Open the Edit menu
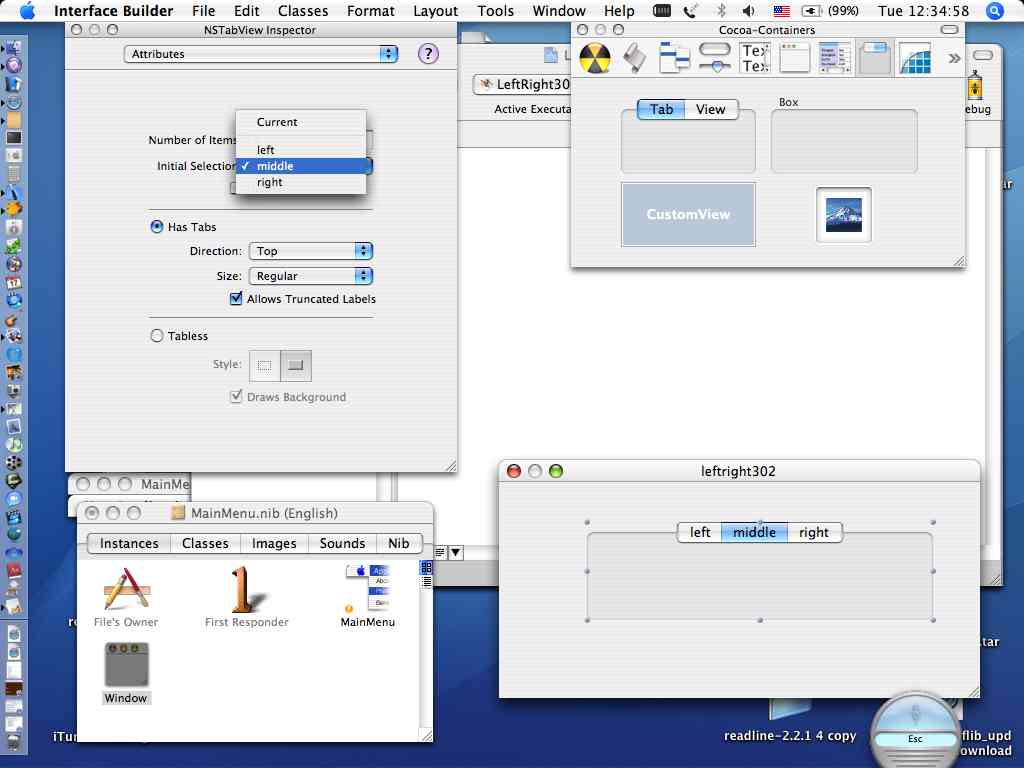Screen dimensions: 1024x768 [x=246, y=11]
